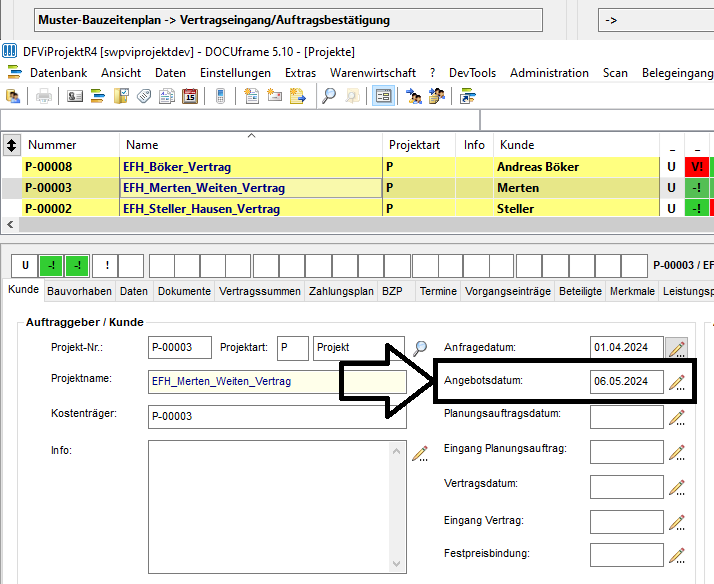Image resolution: width=714 pixels, height=584 pixels.
Task: Open the Datenbank menu
Action: tap(58, 73)
